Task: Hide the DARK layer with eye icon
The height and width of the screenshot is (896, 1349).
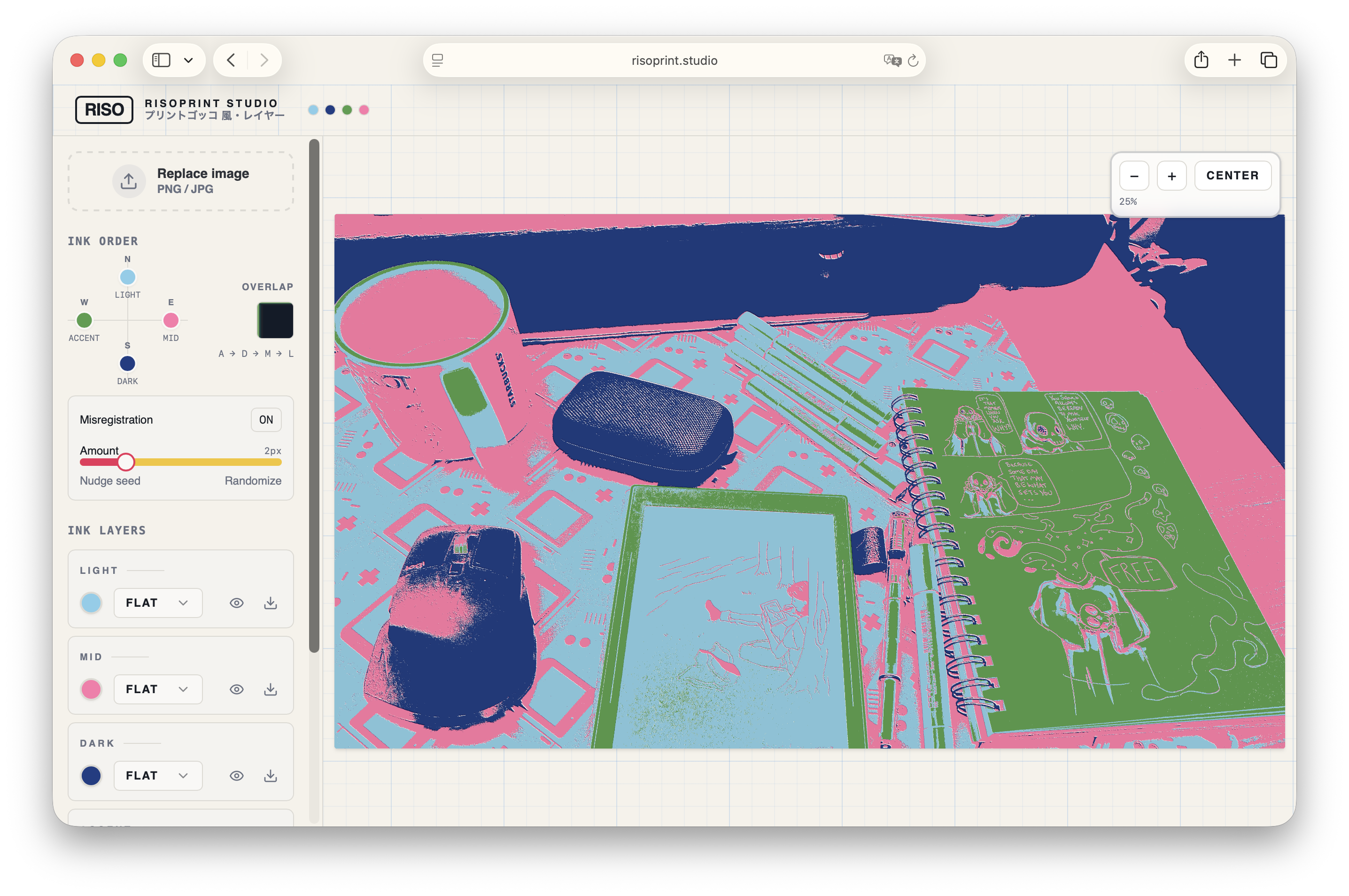Action: [x=236, y=775]
